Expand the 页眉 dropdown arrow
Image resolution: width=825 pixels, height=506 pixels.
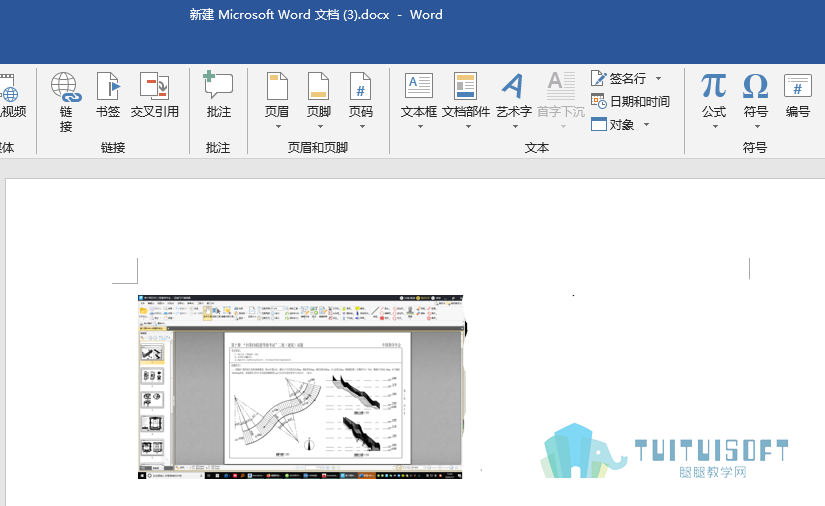click(x=278, y=127)
